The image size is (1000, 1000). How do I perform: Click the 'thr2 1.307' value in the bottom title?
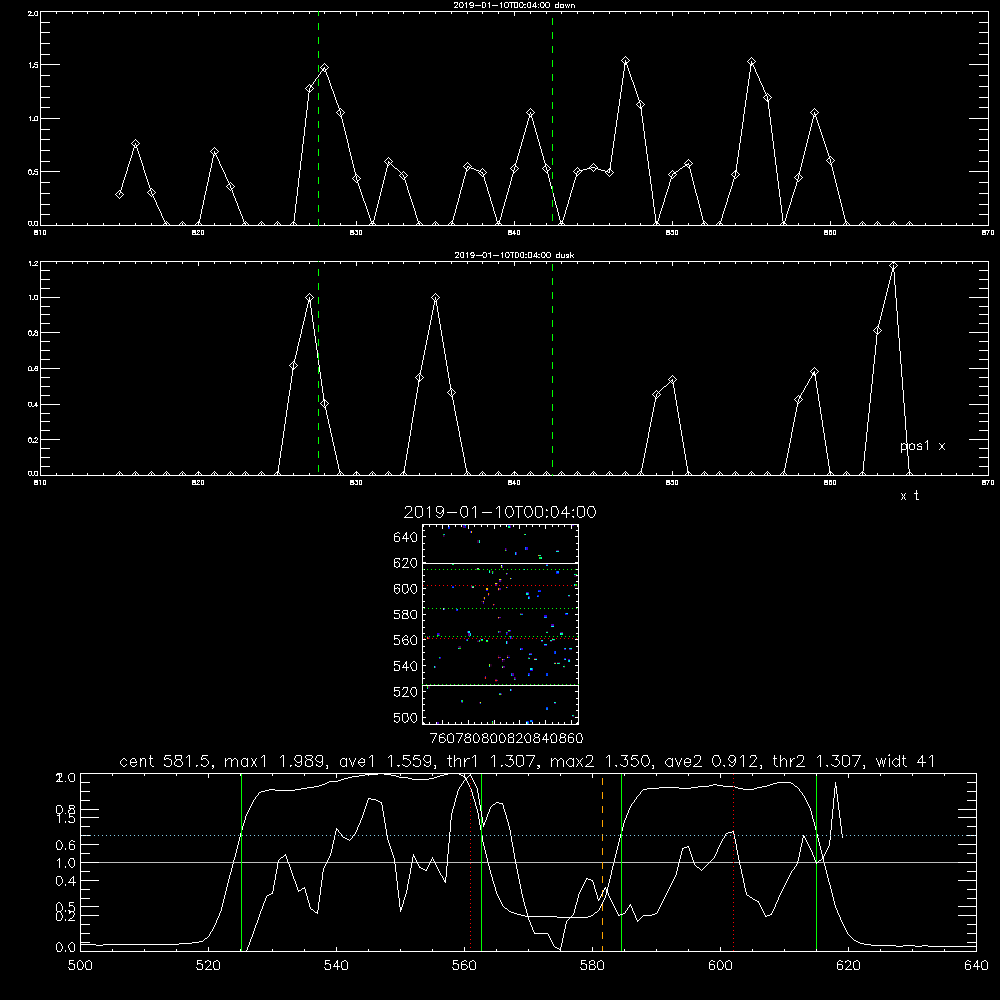point(819,761)
